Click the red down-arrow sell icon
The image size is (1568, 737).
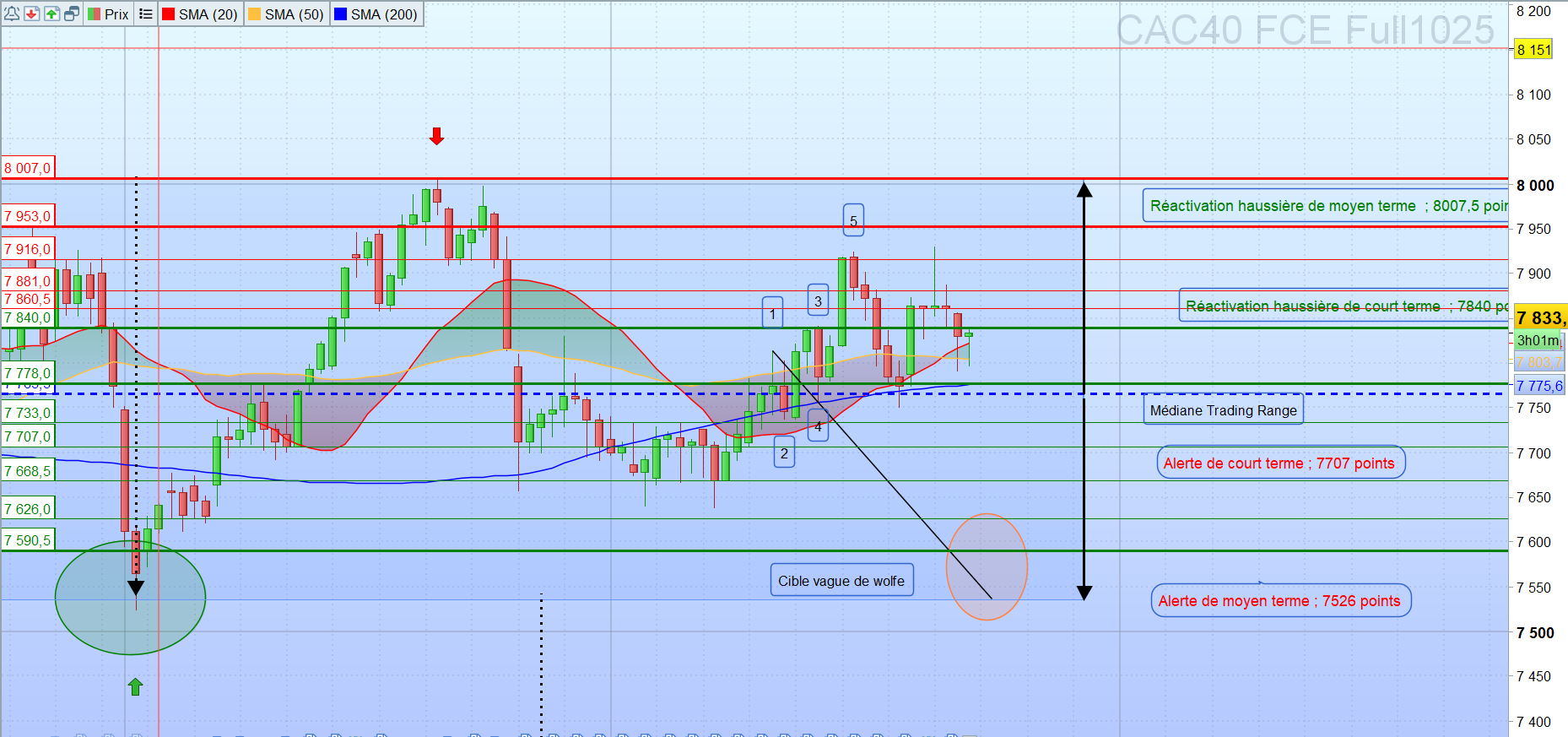pyautogui.click(x=32, y=14)
